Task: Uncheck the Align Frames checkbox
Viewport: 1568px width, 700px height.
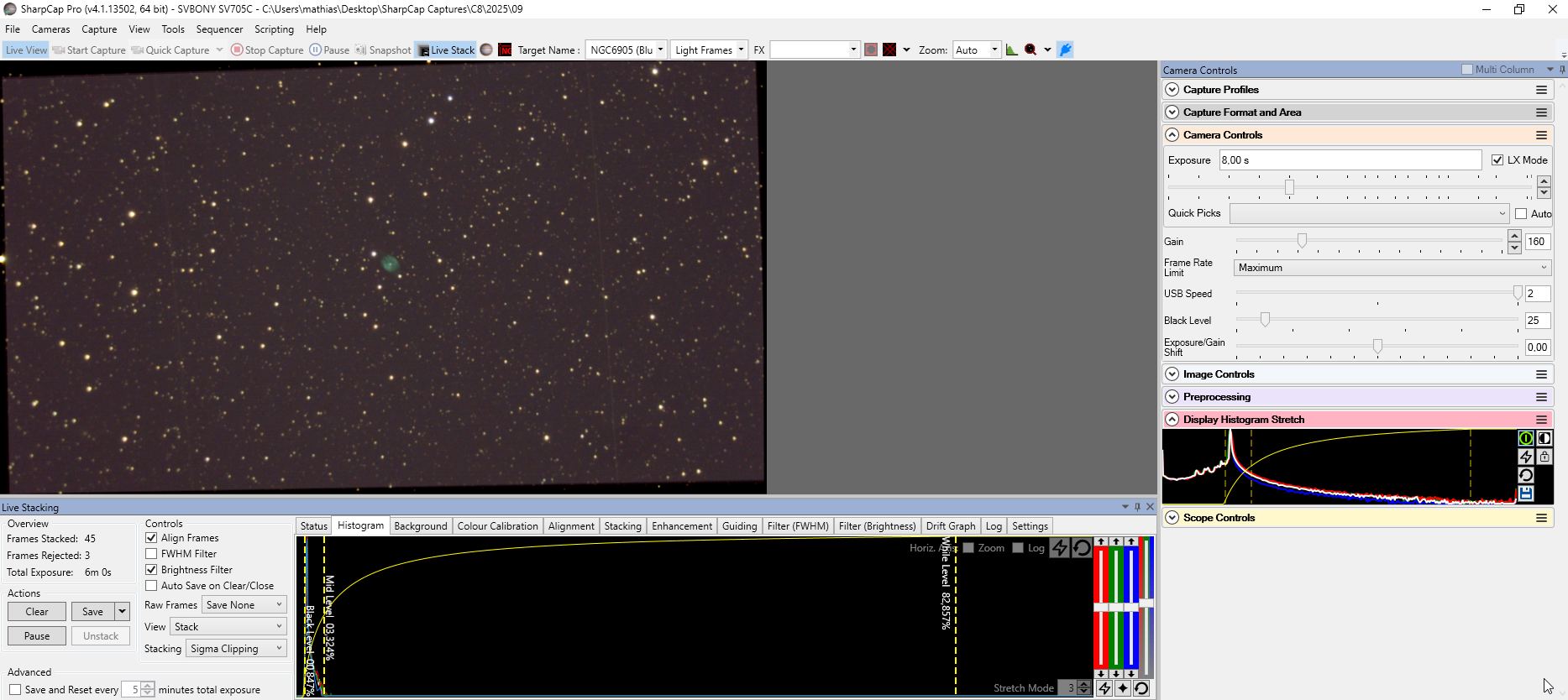Action: [x=151, y=538]
